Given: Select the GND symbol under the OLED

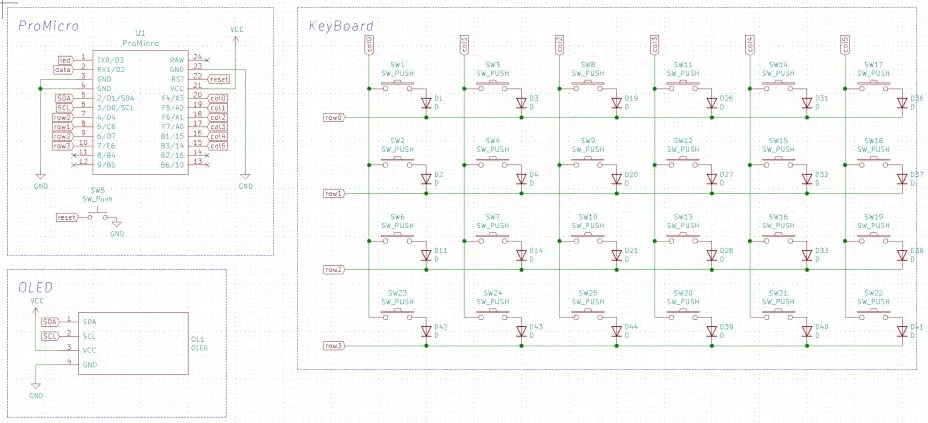Looking at the screenshot, I should click(37, 386).
